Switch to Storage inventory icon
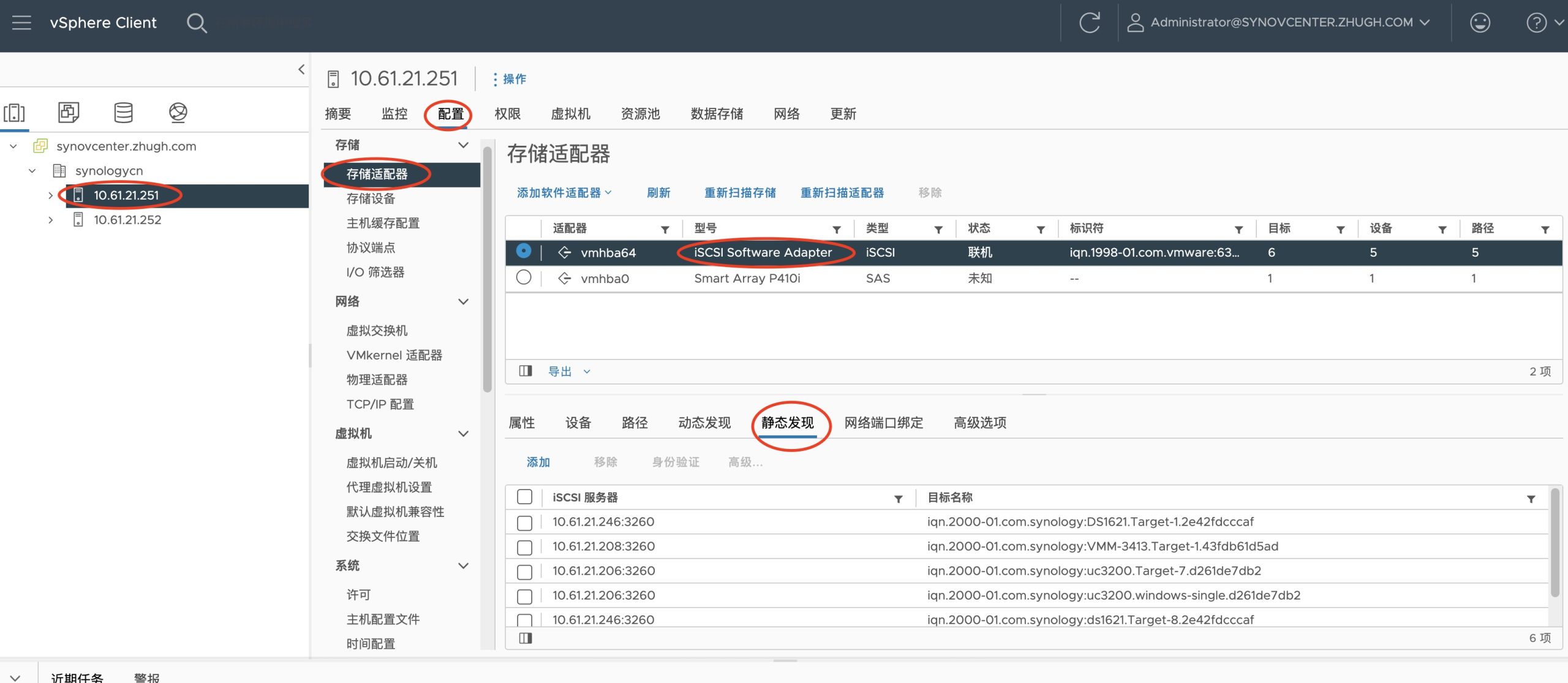This screenshot has width=1568, height=683. pyautogui.click(x=123, y=112)
